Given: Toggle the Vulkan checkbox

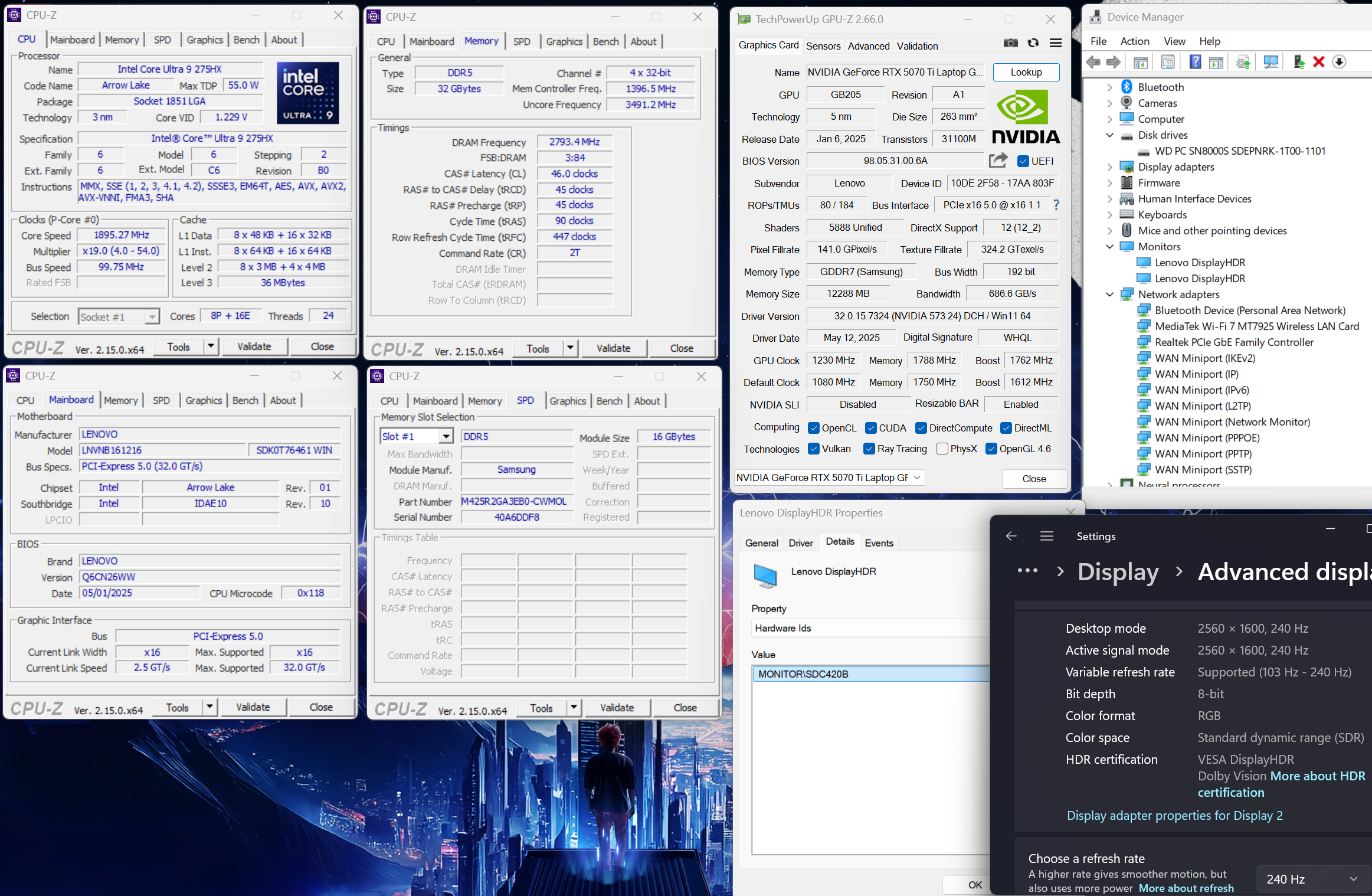Looking at the screenshot, I should click(x=814, y=449).
